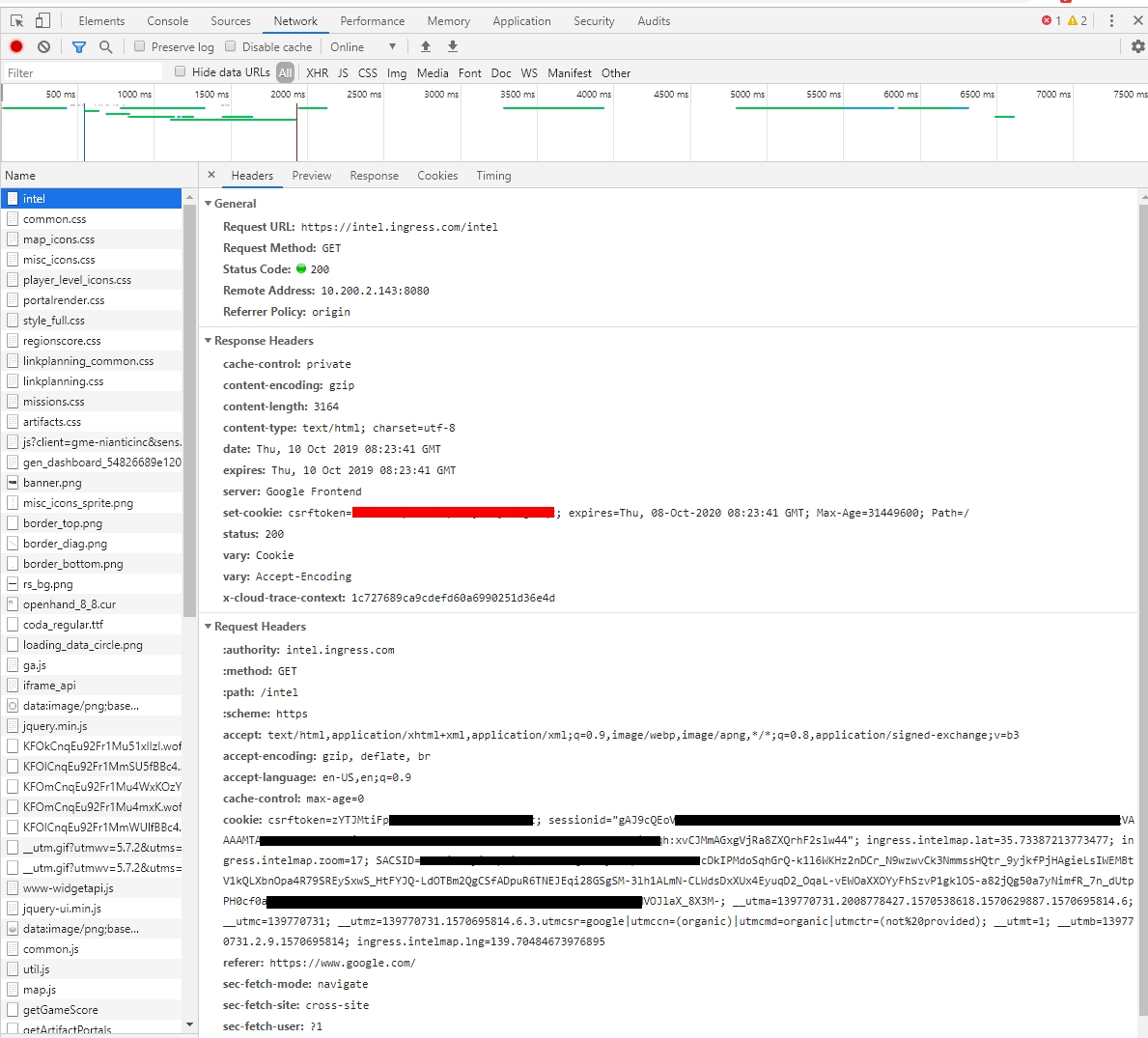
Task: Export HAR file download arrow icon
Action: [x=453, y=47]
